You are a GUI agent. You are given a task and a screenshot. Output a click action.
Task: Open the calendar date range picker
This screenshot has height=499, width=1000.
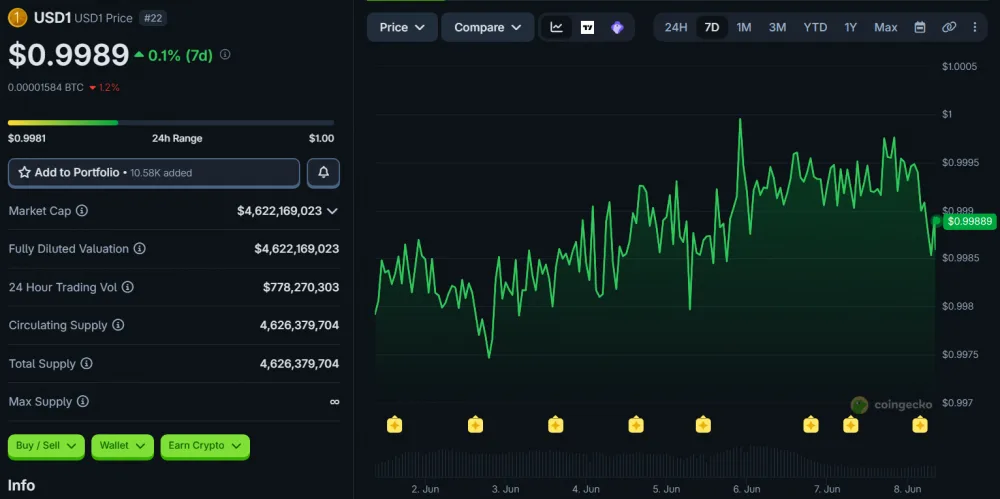click(920, 27)
